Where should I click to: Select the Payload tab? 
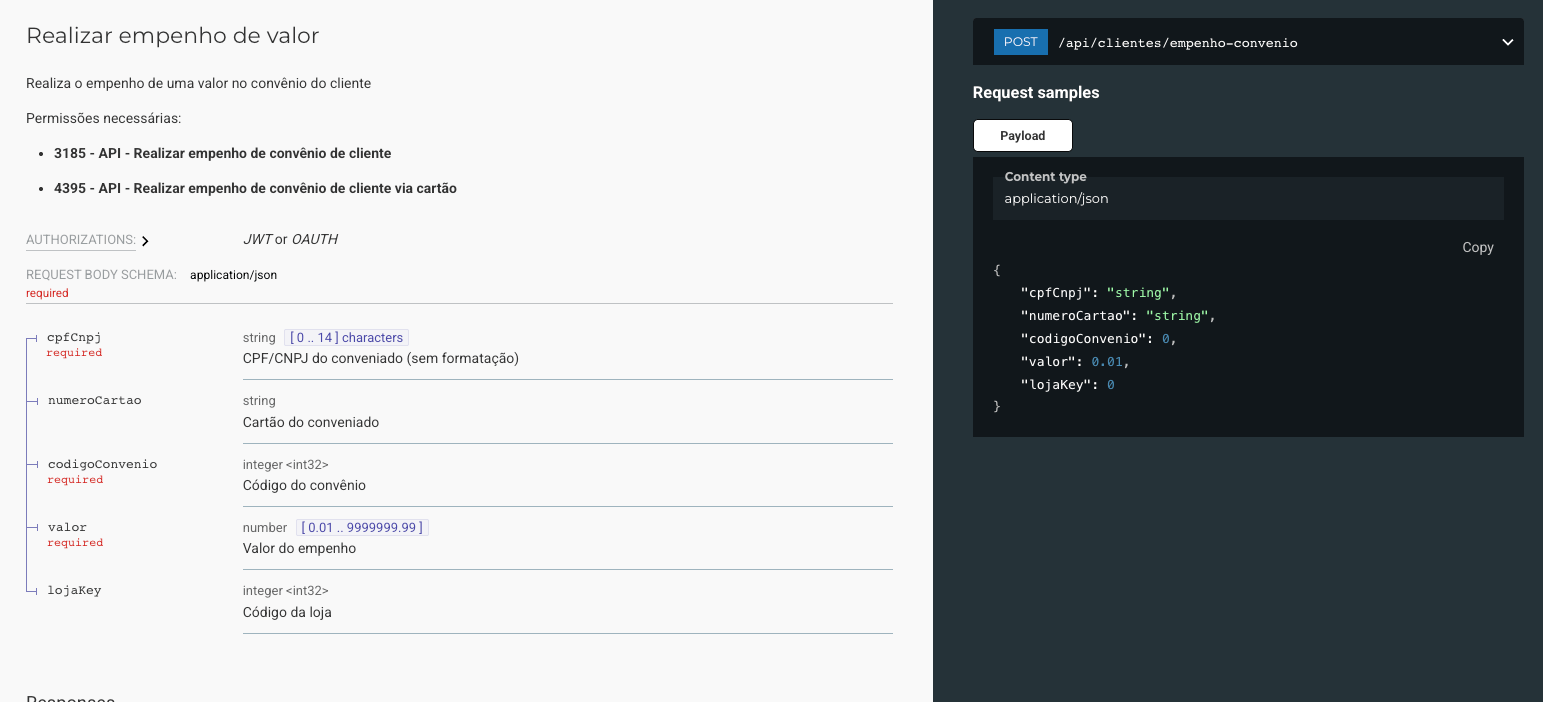[1022, 135]
